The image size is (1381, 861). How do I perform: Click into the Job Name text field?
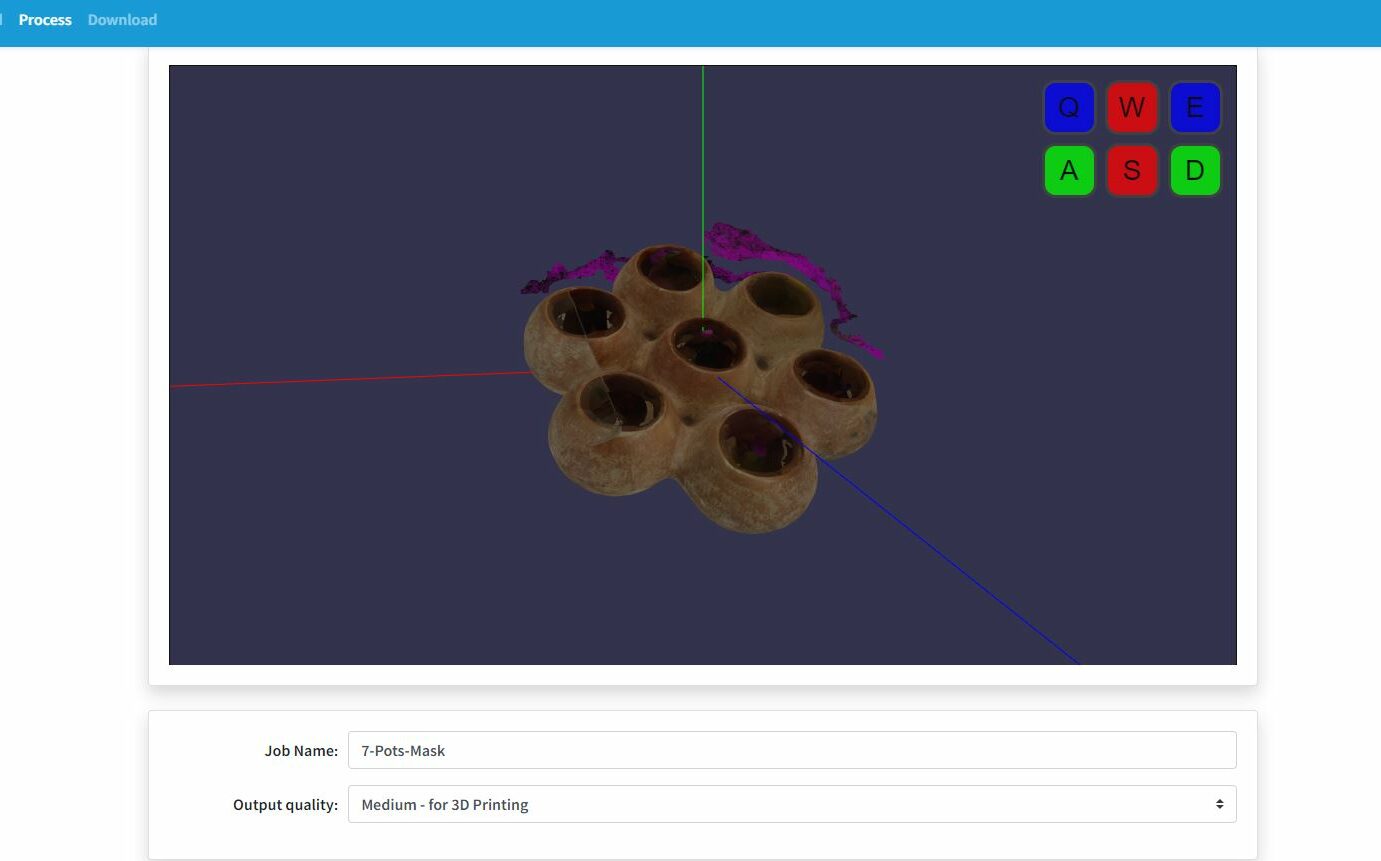click(790, 750)
